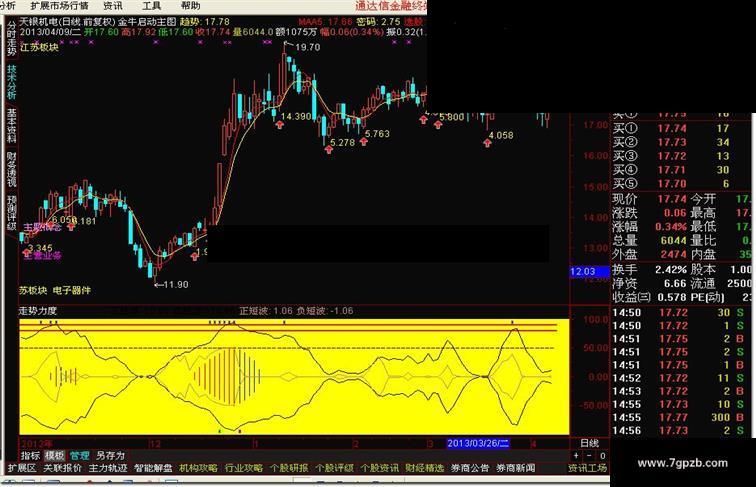Click red arrow below 5.278 label
This screenshot has width=756, height=487.
click(329, 149)
